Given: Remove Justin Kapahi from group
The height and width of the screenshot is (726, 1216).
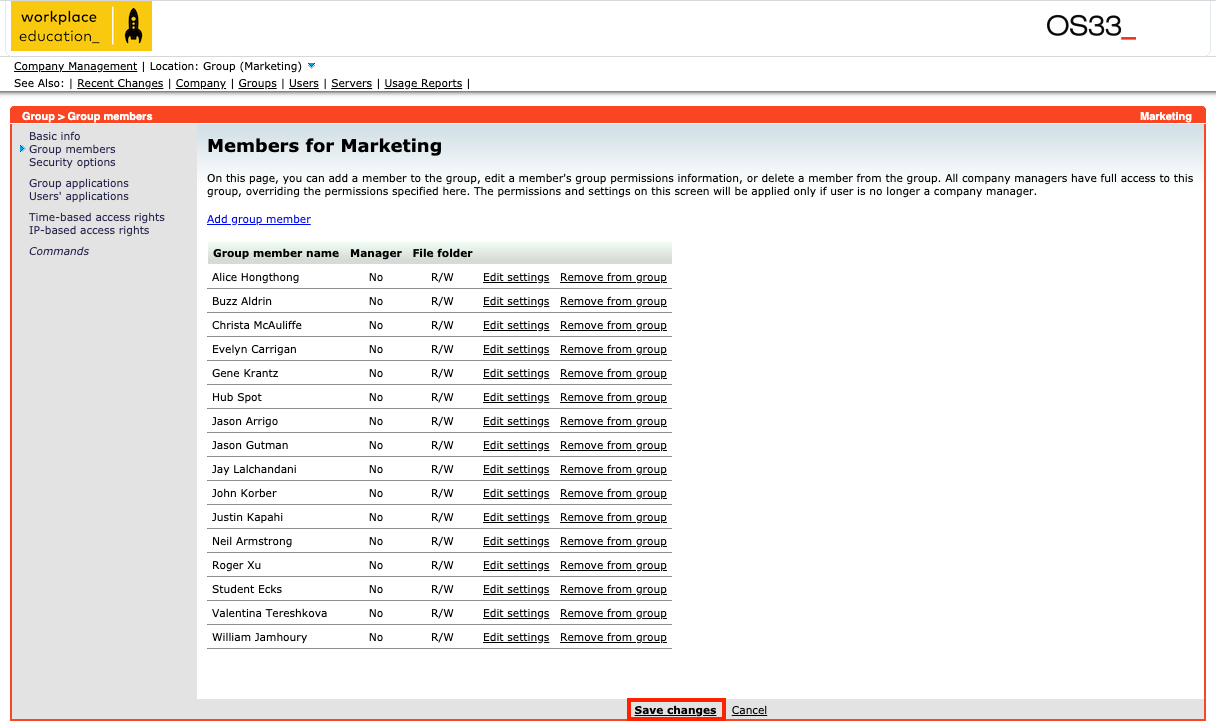Looking at the screenshot, I should pyautogui.click(x=613, y=517).
